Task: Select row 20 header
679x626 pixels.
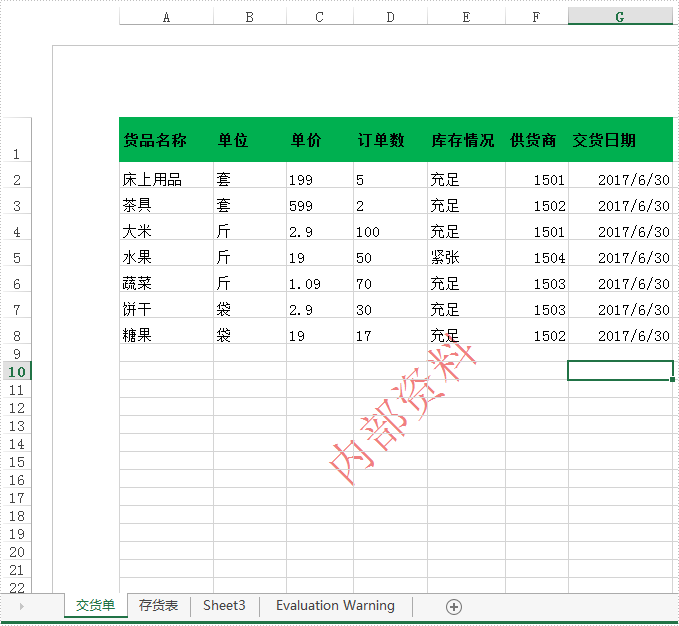Action: 16,551
